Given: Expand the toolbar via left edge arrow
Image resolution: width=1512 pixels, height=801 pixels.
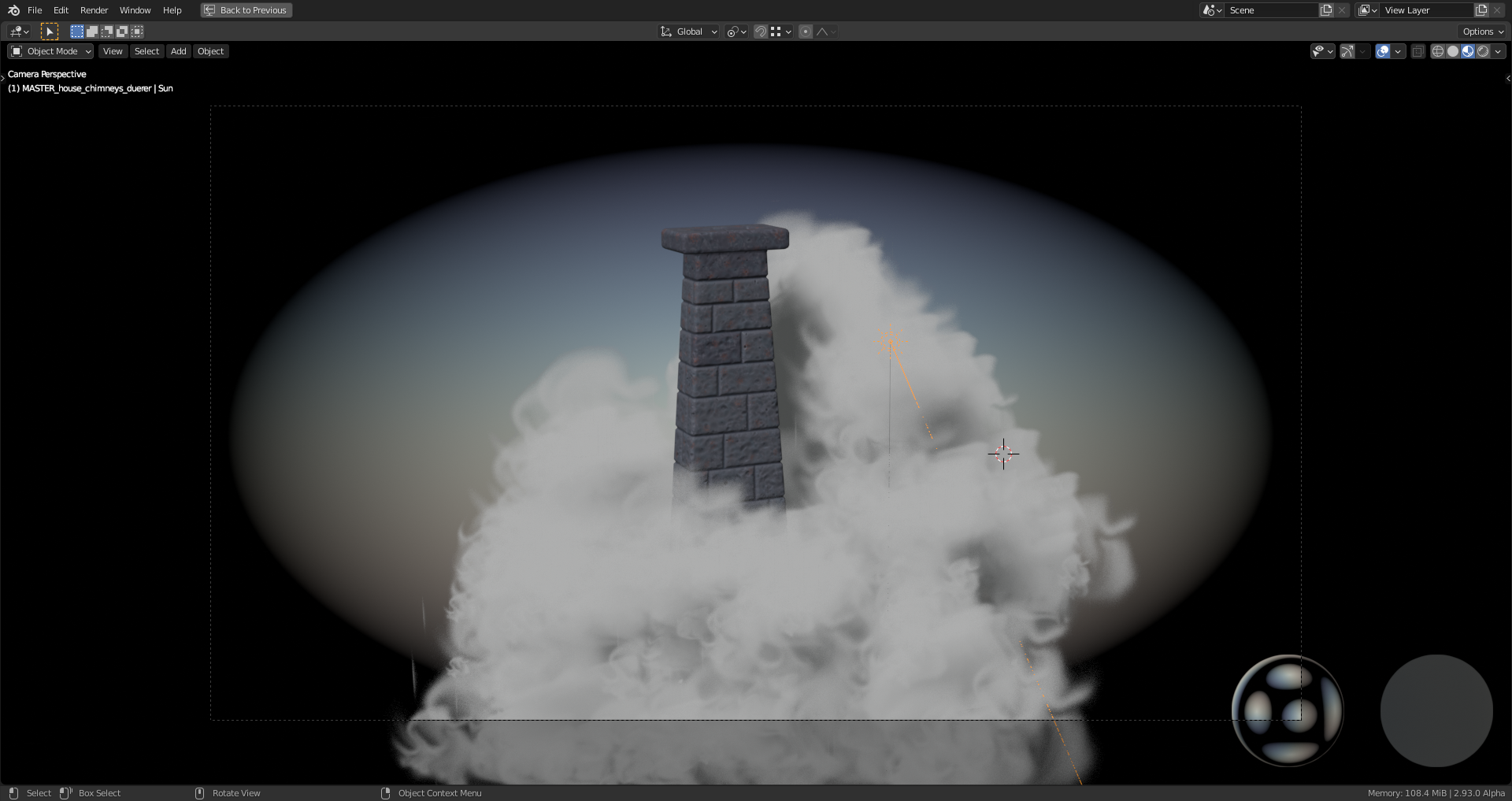Looking at the screenshot, I should pos(3,77).
